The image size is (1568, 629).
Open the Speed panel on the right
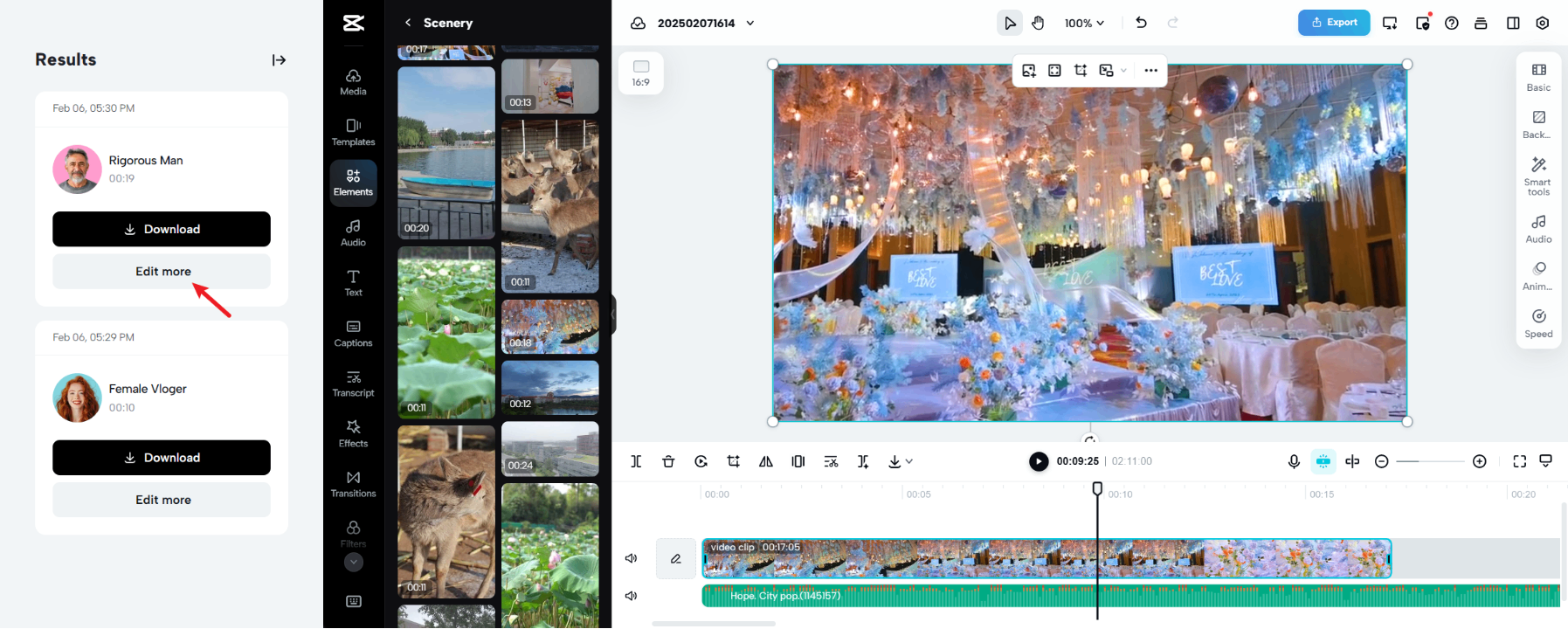point(1538,323)
